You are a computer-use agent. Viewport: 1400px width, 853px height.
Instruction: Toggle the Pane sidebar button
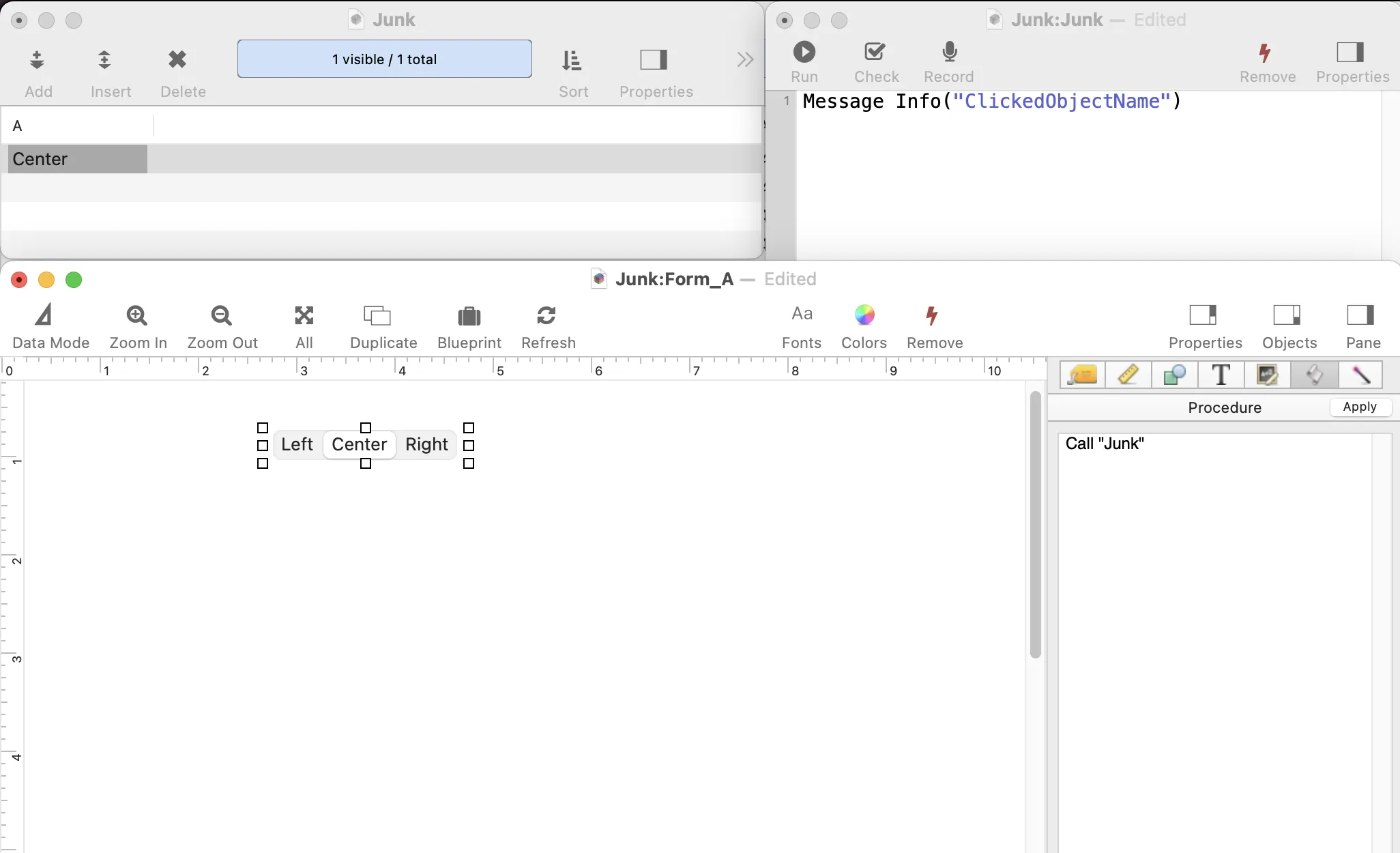[1362, 327]
